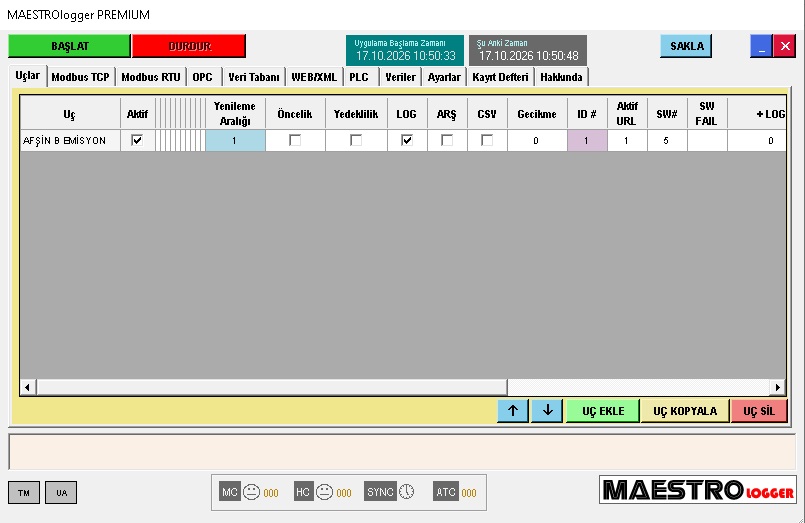This screenshot has width=805, height=523.
Task: Click the SW# cell with value 5
Action: point(667,141)
